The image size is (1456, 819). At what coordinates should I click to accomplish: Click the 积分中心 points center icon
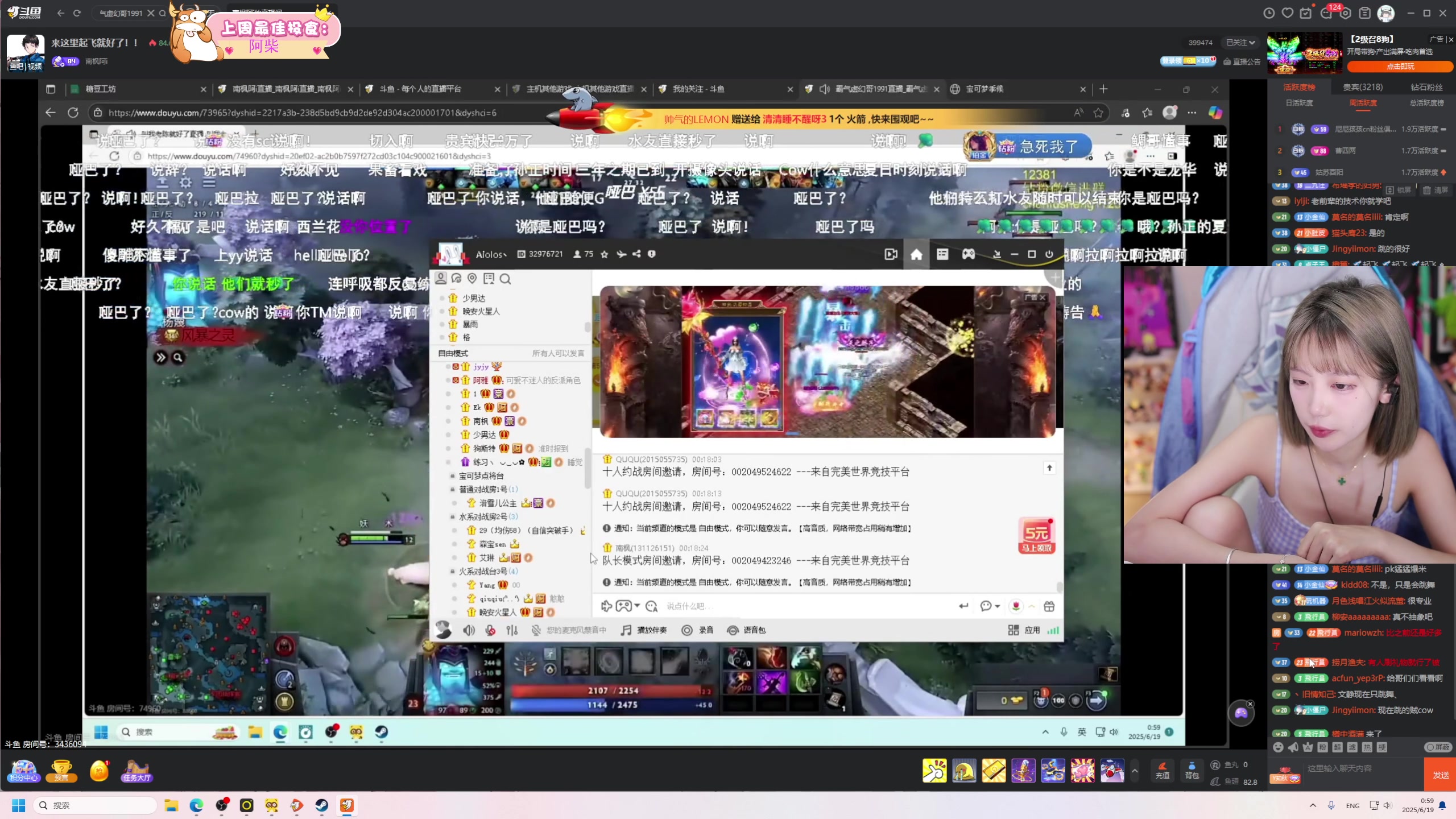(x=23, y=771)
